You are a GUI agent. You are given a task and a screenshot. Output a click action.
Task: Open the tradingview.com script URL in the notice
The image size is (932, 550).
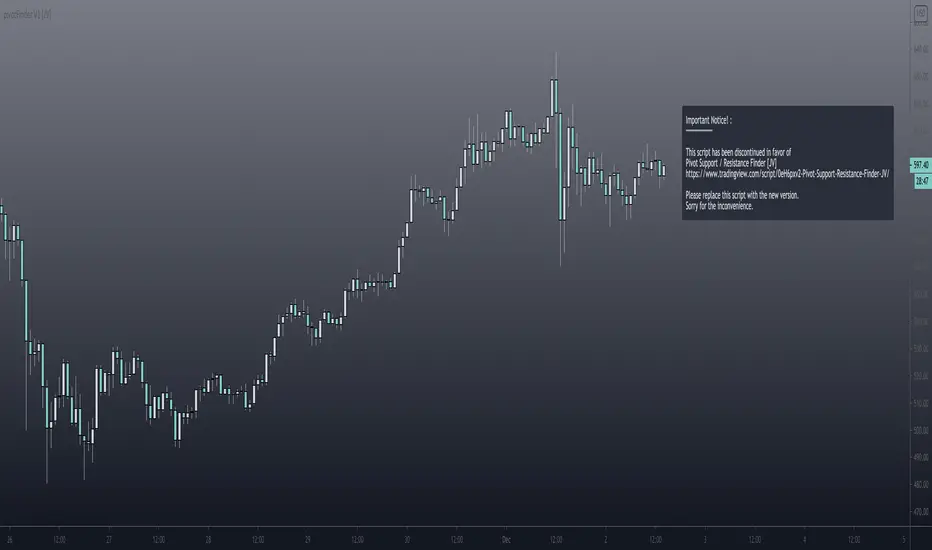coord(787,172)
